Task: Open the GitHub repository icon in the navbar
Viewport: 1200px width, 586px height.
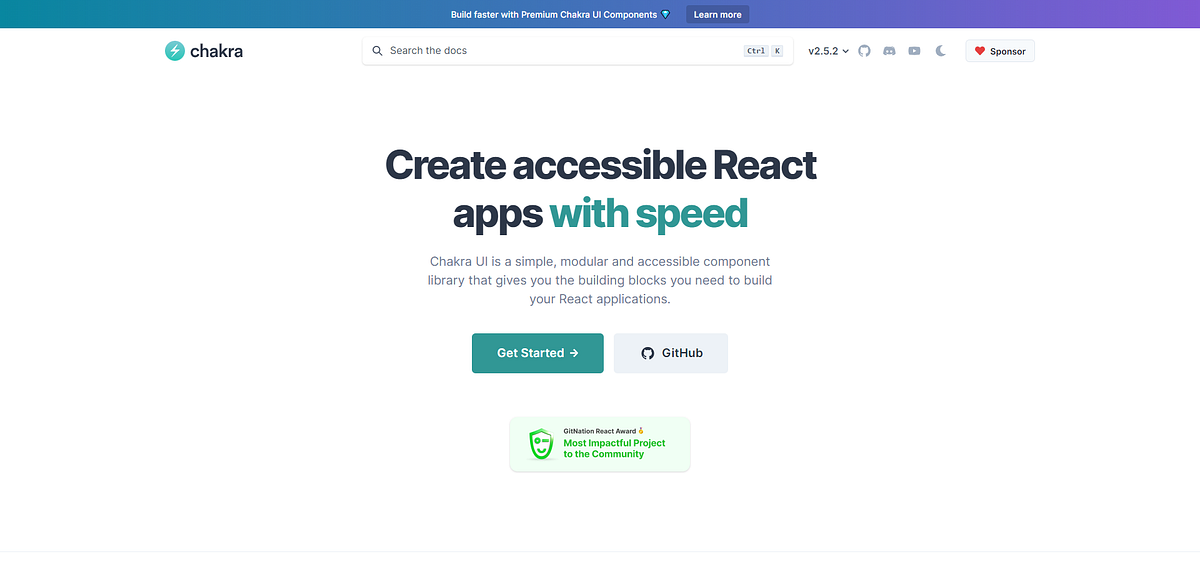Action: [864, 50]
